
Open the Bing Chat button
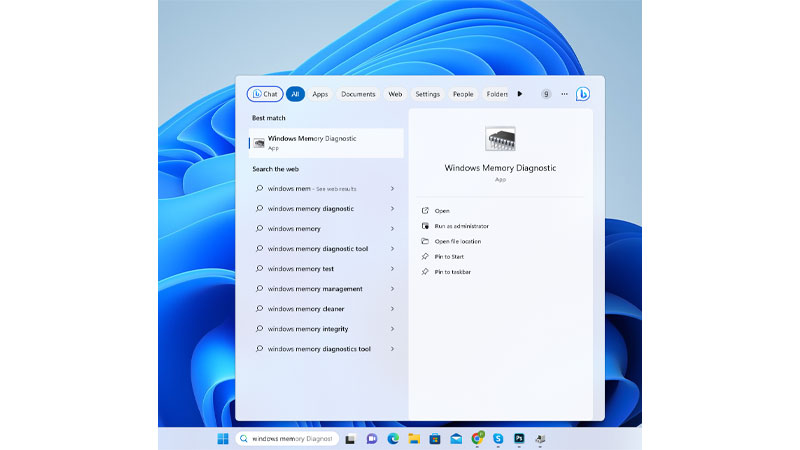[x=265, y=94]
